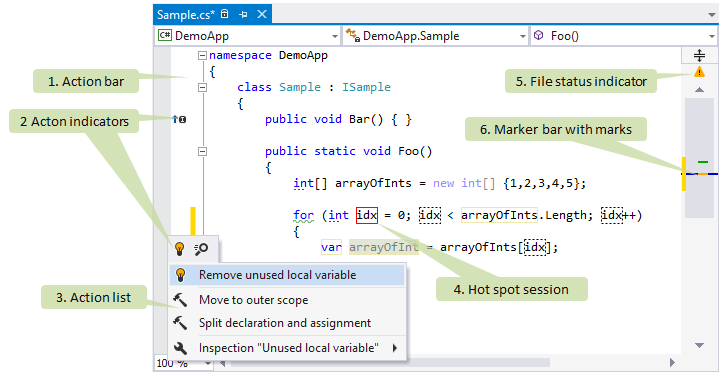Click the Sample class name in code
The width and height of the screenshot is (725, 377).
(300, 87)
